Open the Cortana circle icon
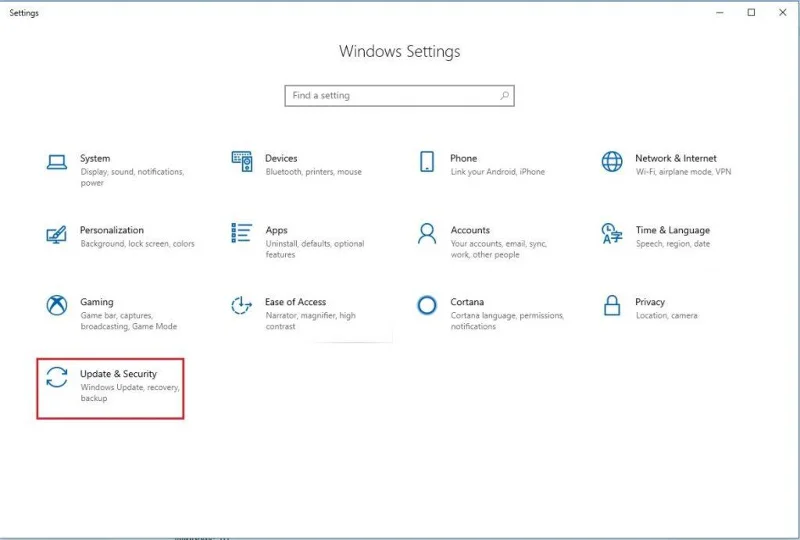 [x=427, y=305]
